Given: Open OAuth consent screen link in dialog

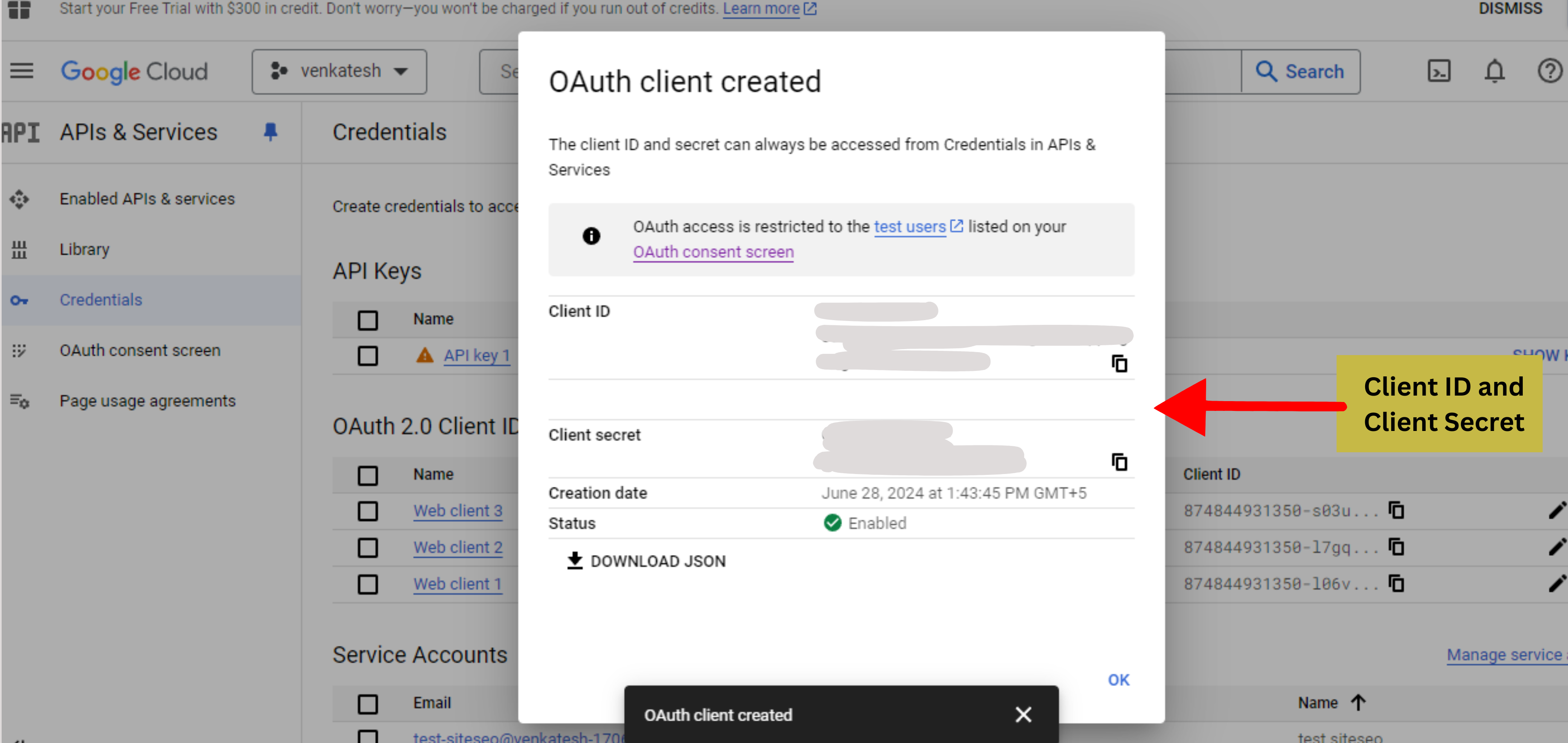Looking at the screenshot, I should pyautogui.click(x=713, y=252).
